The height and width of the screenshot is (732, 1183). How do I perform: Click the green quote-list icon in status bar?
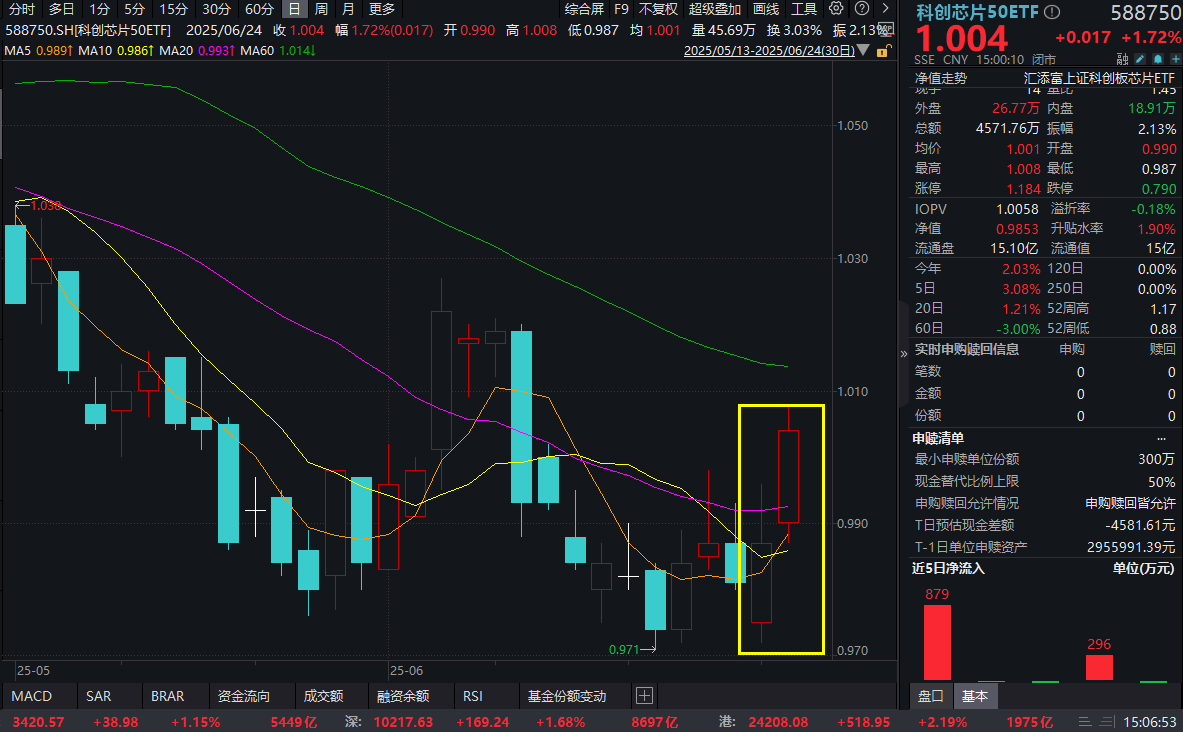[1085, 719]
